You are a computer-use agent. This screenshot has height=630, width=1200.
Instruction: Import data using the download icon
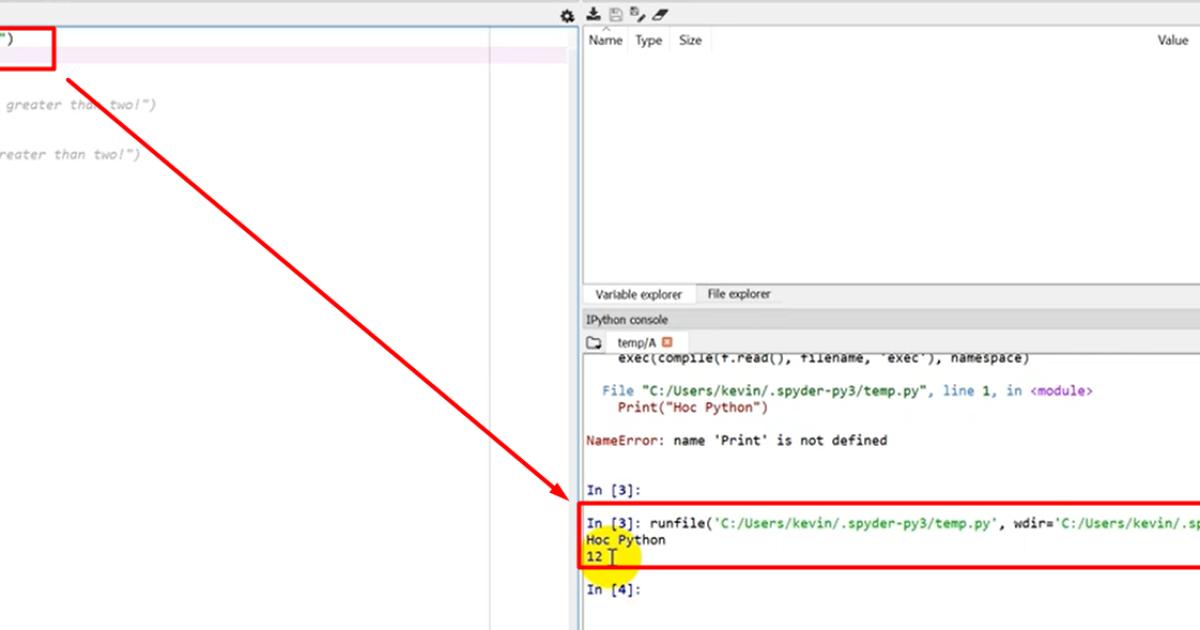[592, 15]
